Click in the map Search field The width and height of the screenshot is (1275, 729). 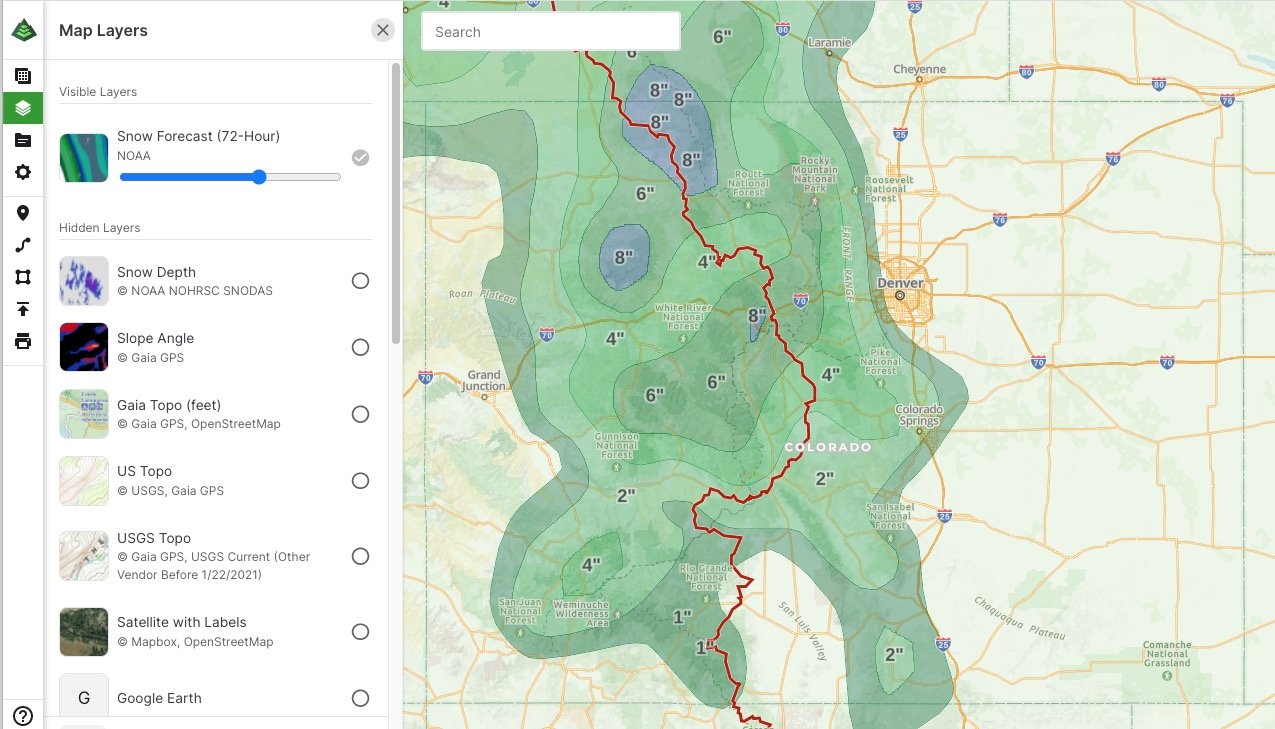551,31
